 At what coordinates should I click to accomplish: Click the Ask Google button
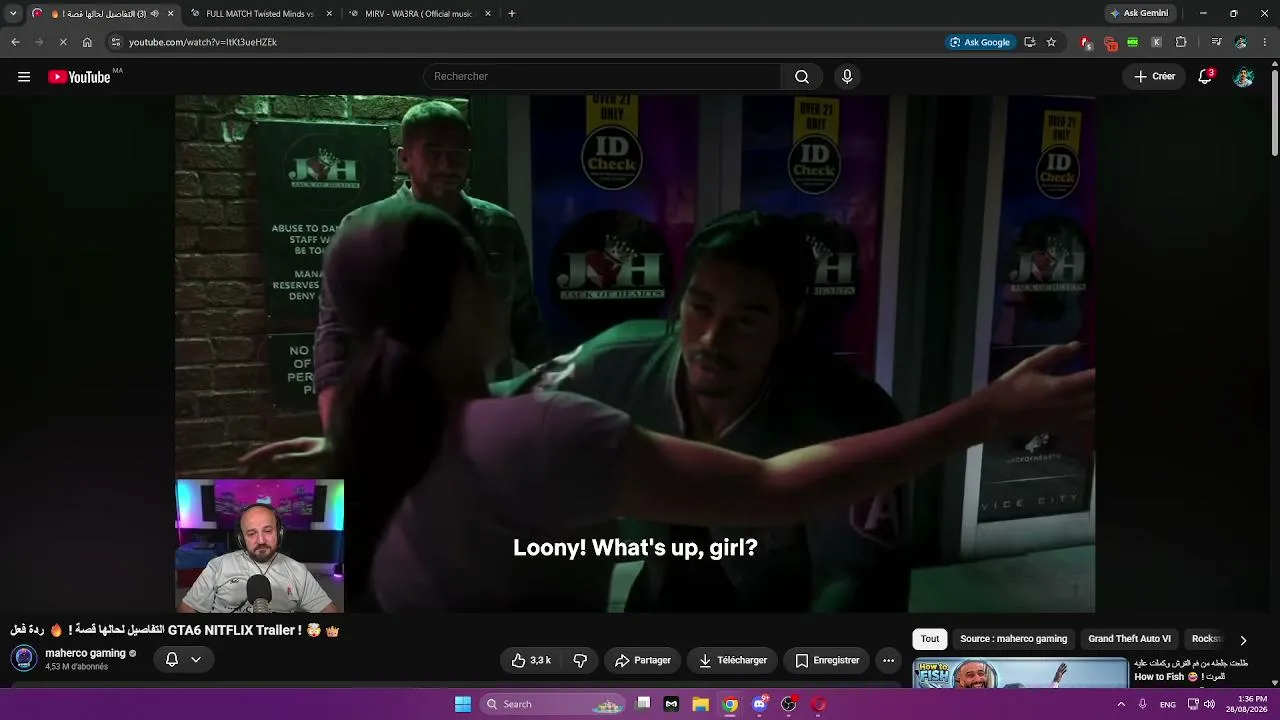pyautogui.click(x=980, y=42)
